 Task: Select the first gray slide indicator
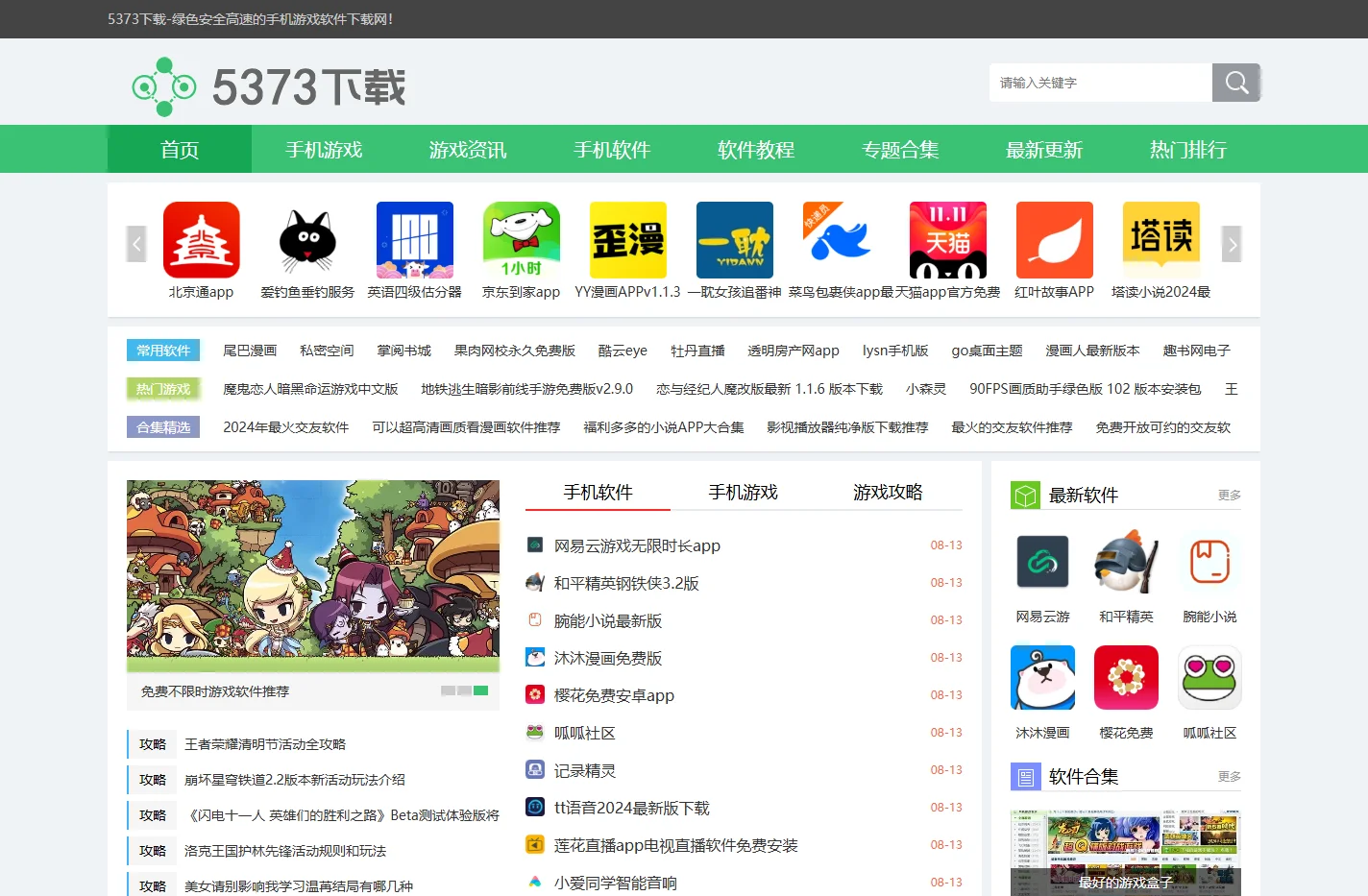[448, 690]
